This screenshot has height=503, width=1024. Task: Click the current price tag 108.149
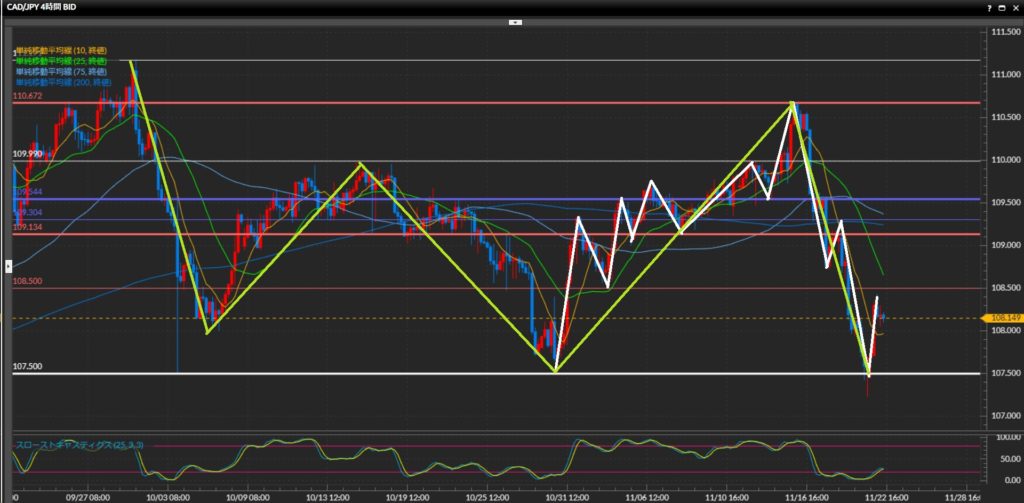click(1005, 318)
